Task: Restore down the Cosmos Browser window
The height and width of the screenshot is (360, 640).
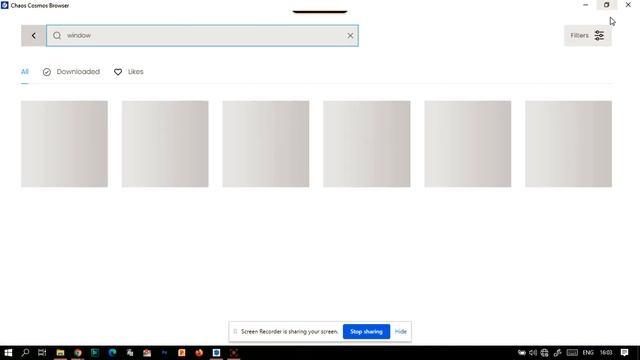Action: 607,5
